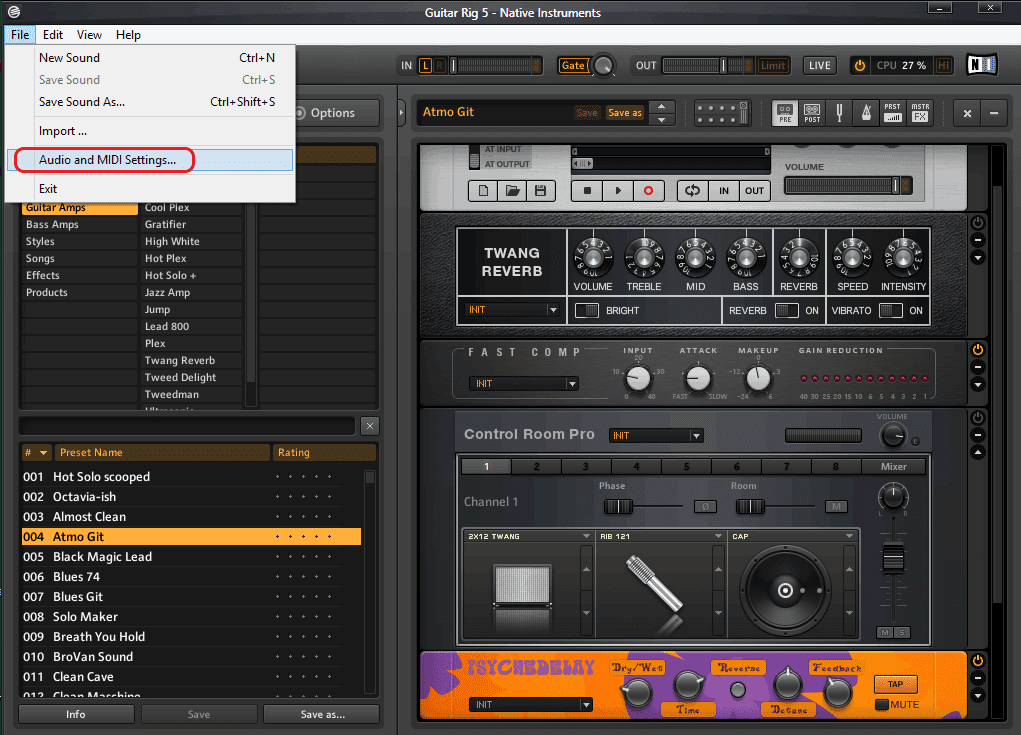Choose New Sound from File menu
Screen dimensions: 1021x735
point(150,58)
